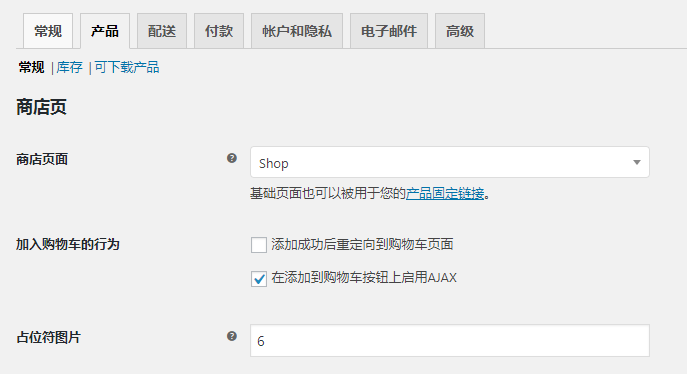Image resolution: width=687 pixels, height=374 pixels.
Task: Open the 高级 tab
Action: (x=460, y=31)
